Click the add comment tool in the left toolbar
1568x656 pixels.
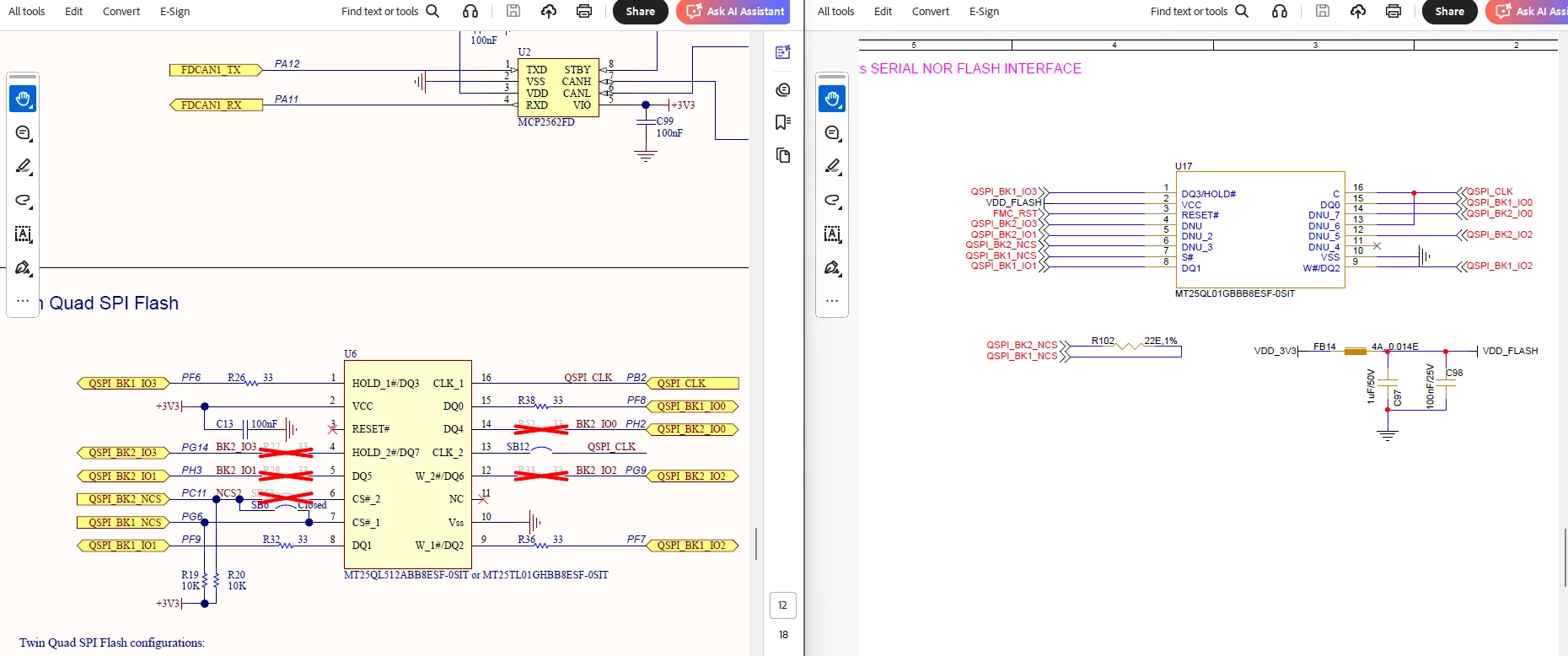pos(23,133)
